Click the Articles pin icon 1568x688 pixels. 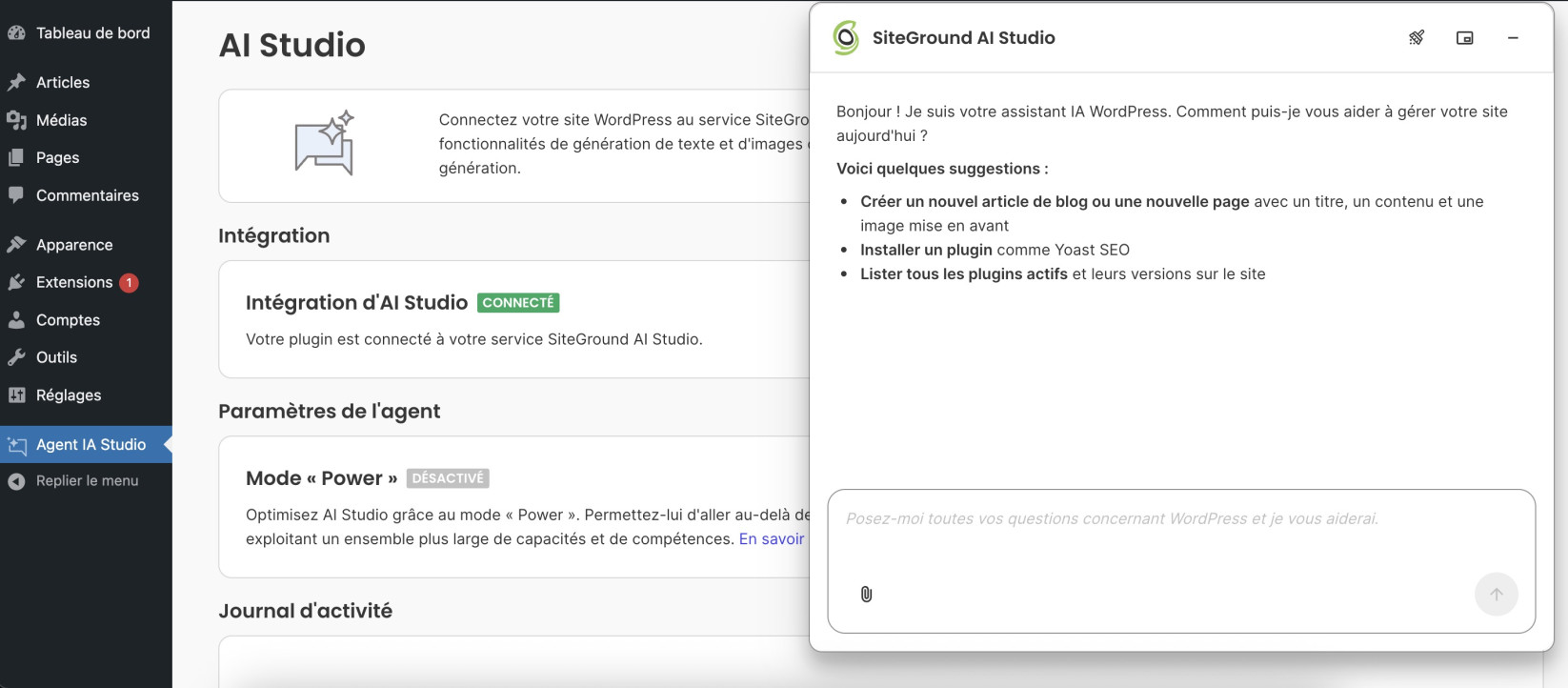coord(16,82)
